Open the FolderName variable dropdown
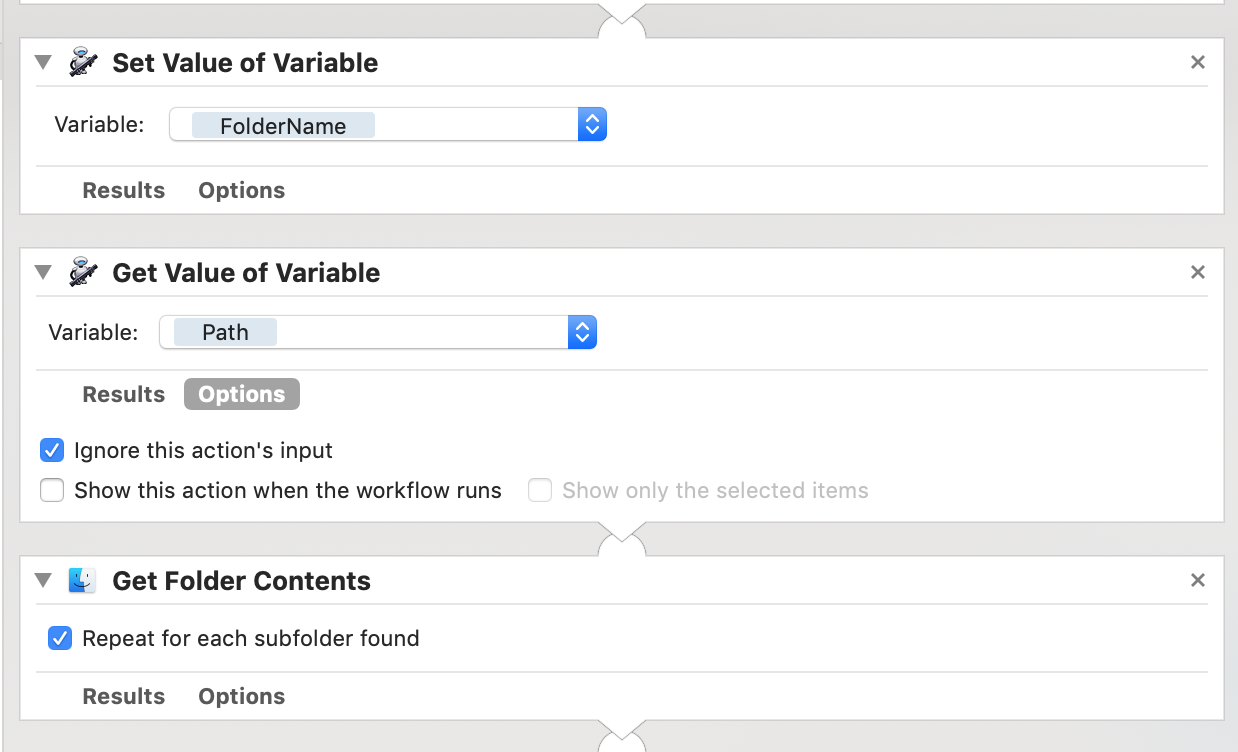The width and height of the screenshot is (1238, 752). [592, 125]
